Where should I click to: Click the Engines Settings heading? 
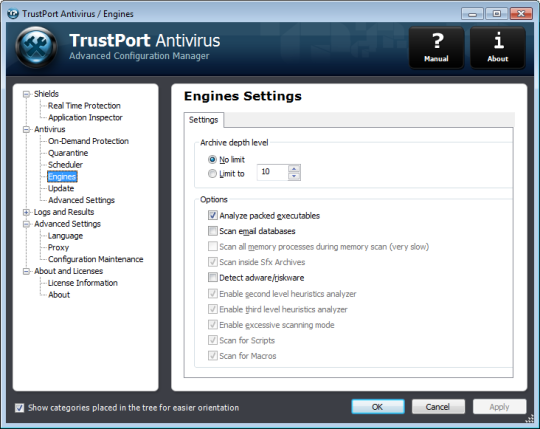[243, 96]
